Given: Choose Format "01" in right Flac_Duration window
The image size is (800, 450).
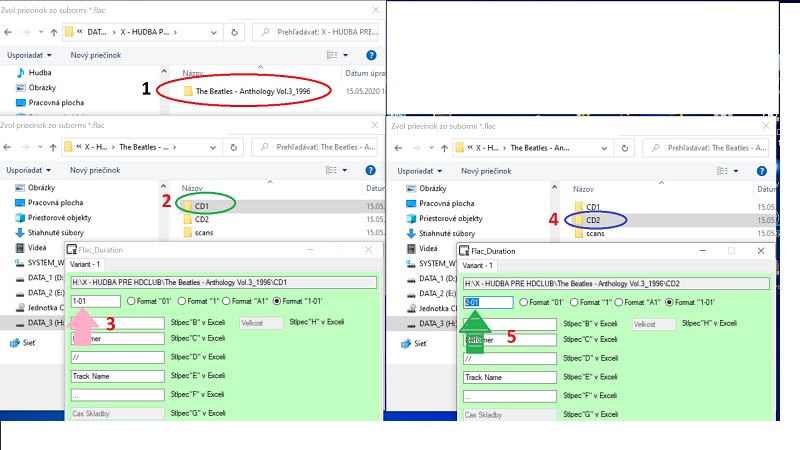Looking at the screenshot, I should click(x=523, y=303).
